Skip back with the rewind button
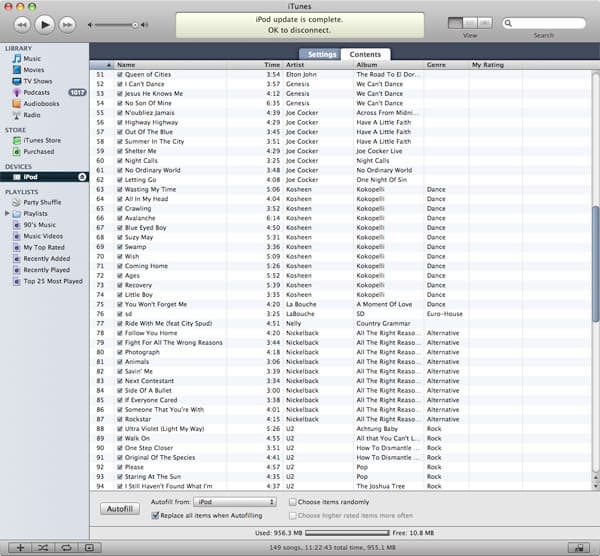Screen dimensions: 600x556 tap(22, 25)
